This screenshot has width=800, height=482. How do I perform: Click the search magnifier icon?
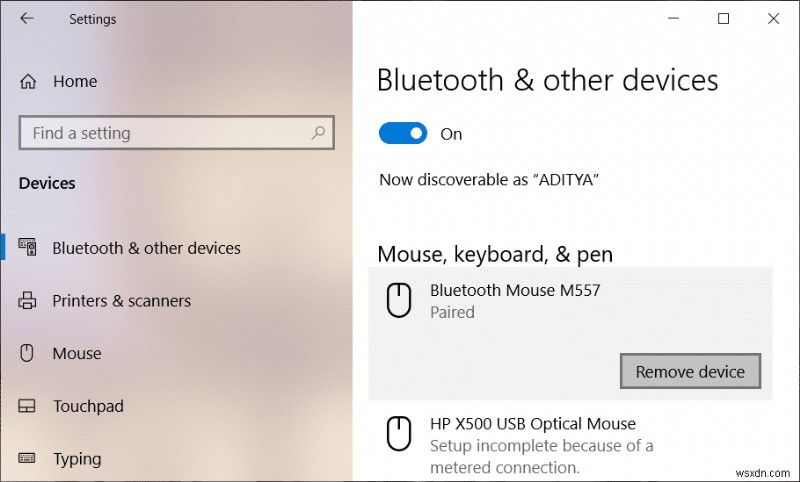[x=318, y=133]
